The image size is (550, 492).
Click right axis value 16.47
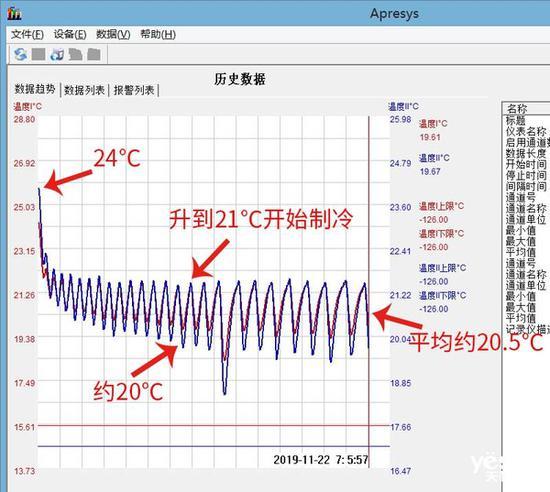tap(400, 471)
